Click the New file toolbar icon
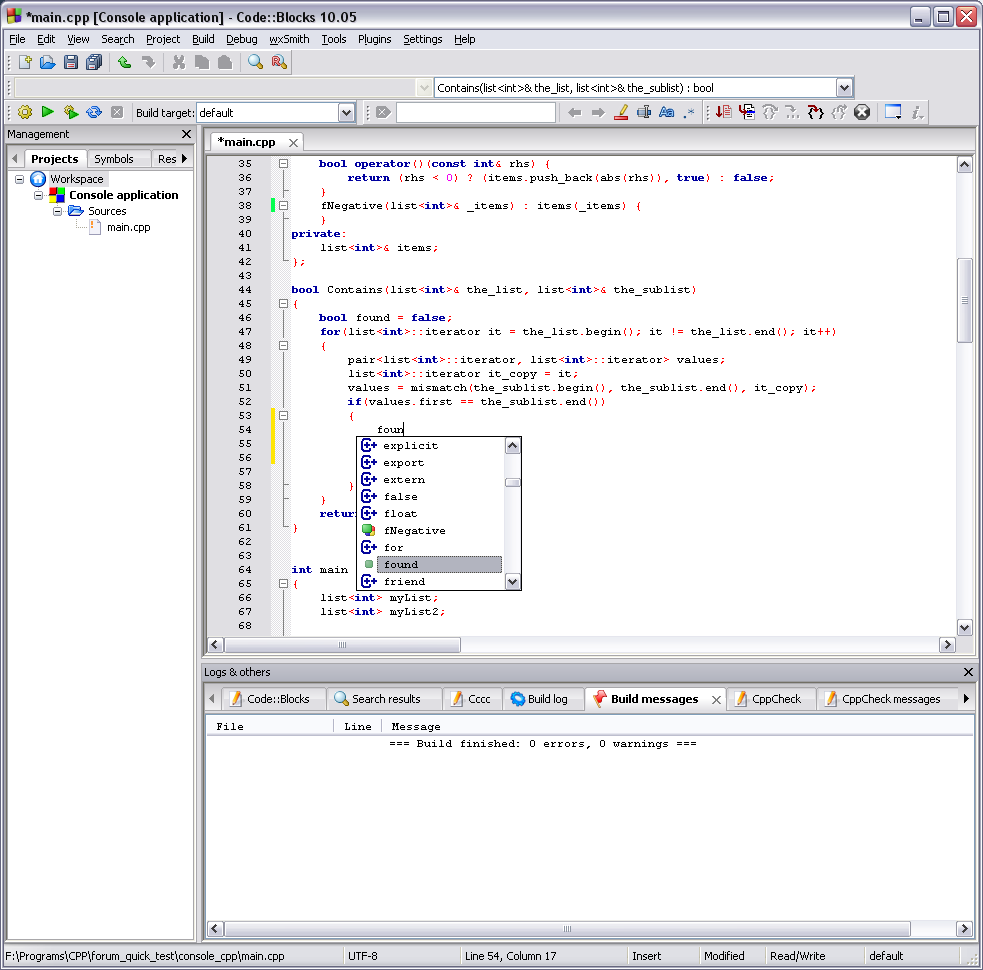 click(25, 62)
